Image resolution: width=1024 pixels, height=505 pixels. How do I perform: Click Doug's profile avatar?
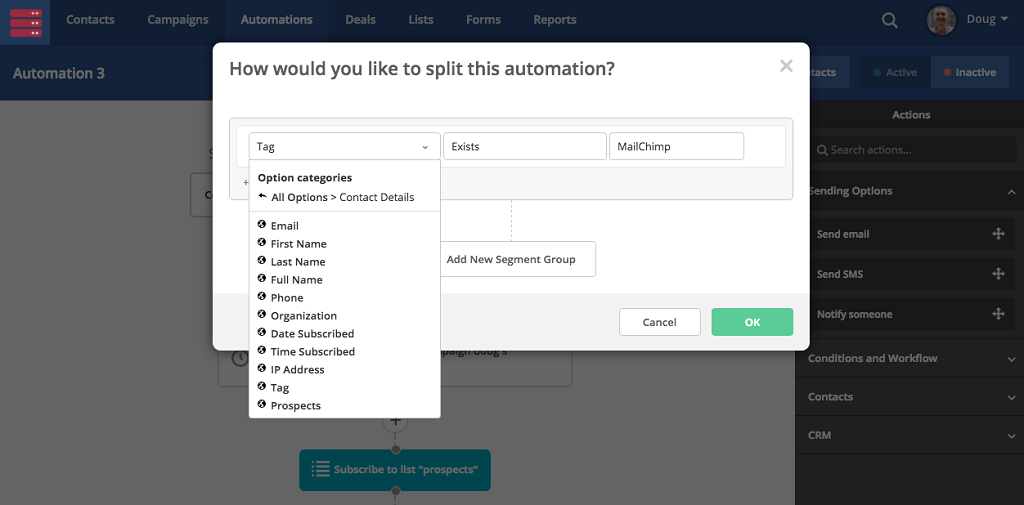[941, 20]
